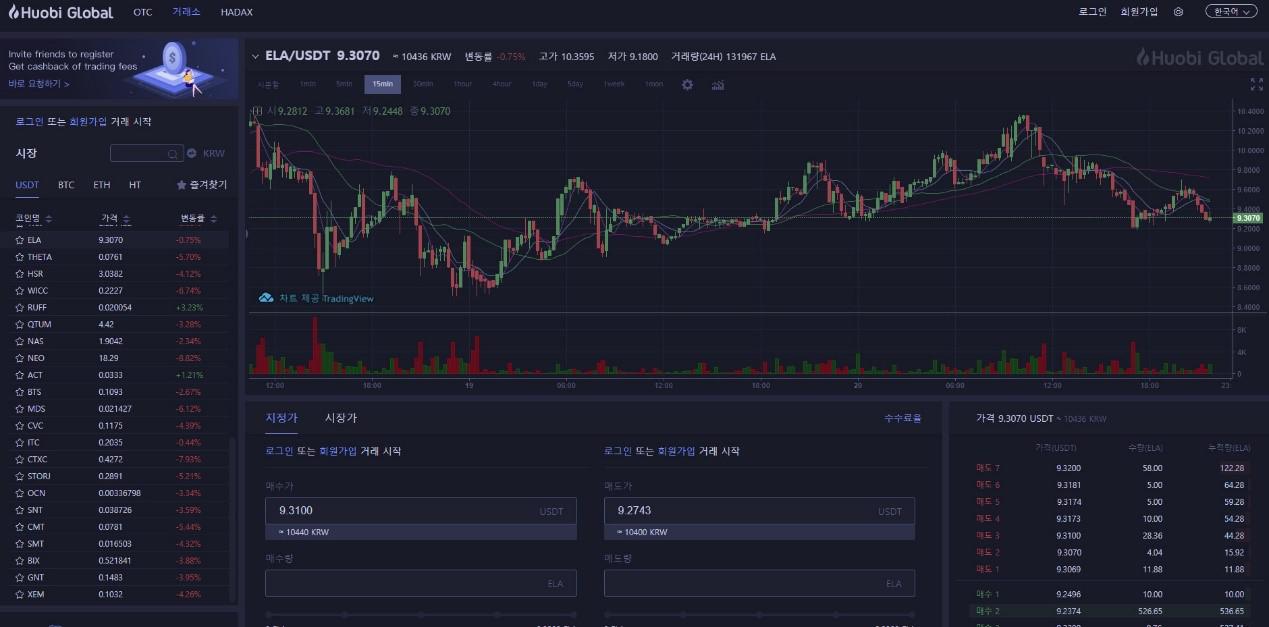Image resolution: width=1269 pixels, height=627 pixels.
Task: Favorite the THETA coin star
Action: [x=19, y=257]
